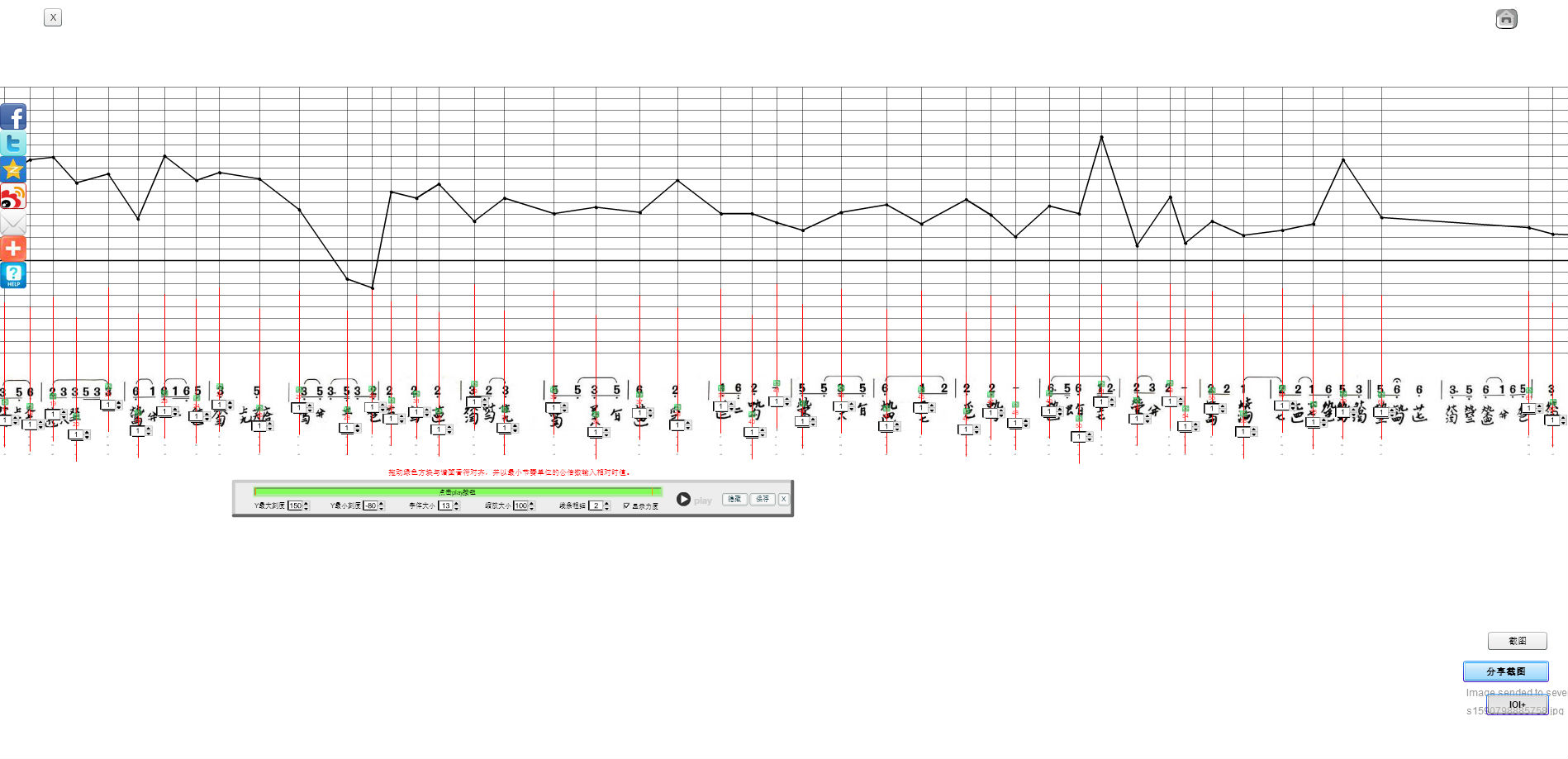This screenshot has width=1568, height=759.
Task: Toggle the 显示力度 checkbox
Action: [x=626, y=505]
